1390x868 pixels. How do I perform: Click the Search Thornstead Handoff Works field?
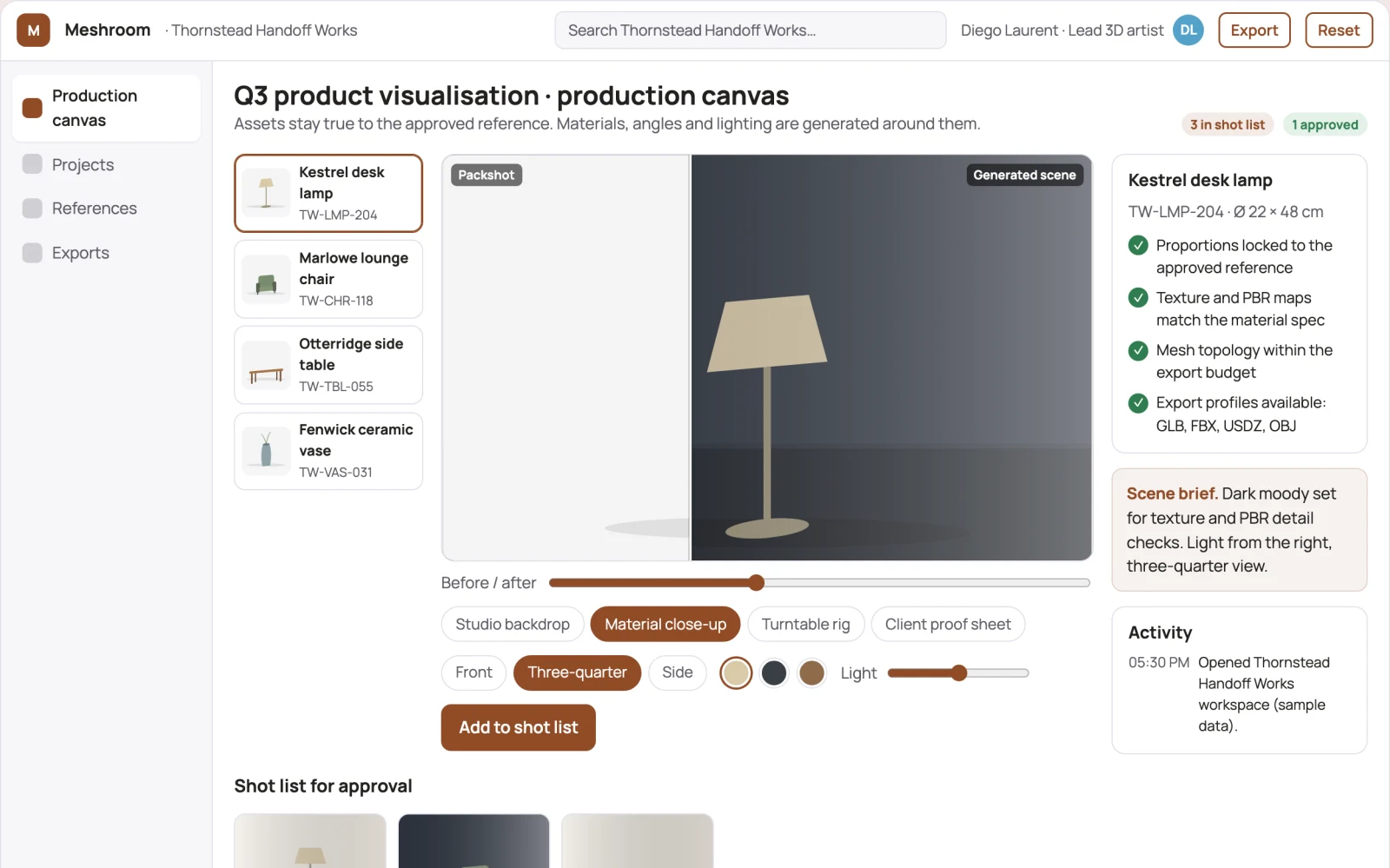pyautogui.click(x=751, y=30)
